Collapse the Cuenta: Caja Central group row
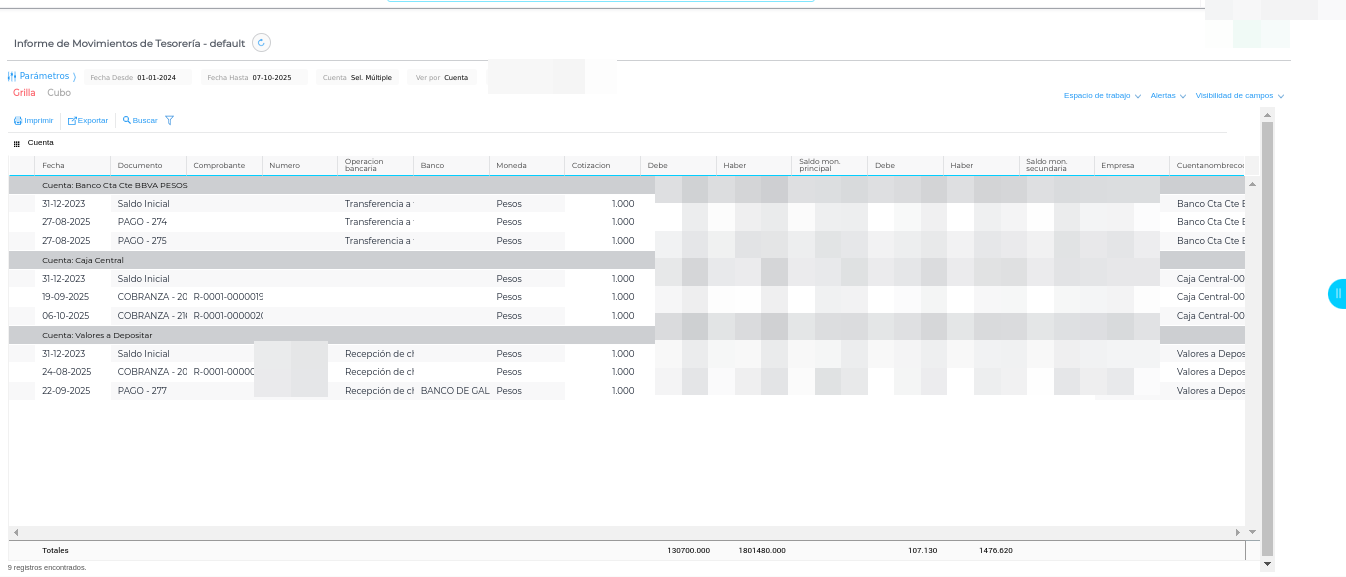This screenshot has width=1346, height=577. (83, 260)
